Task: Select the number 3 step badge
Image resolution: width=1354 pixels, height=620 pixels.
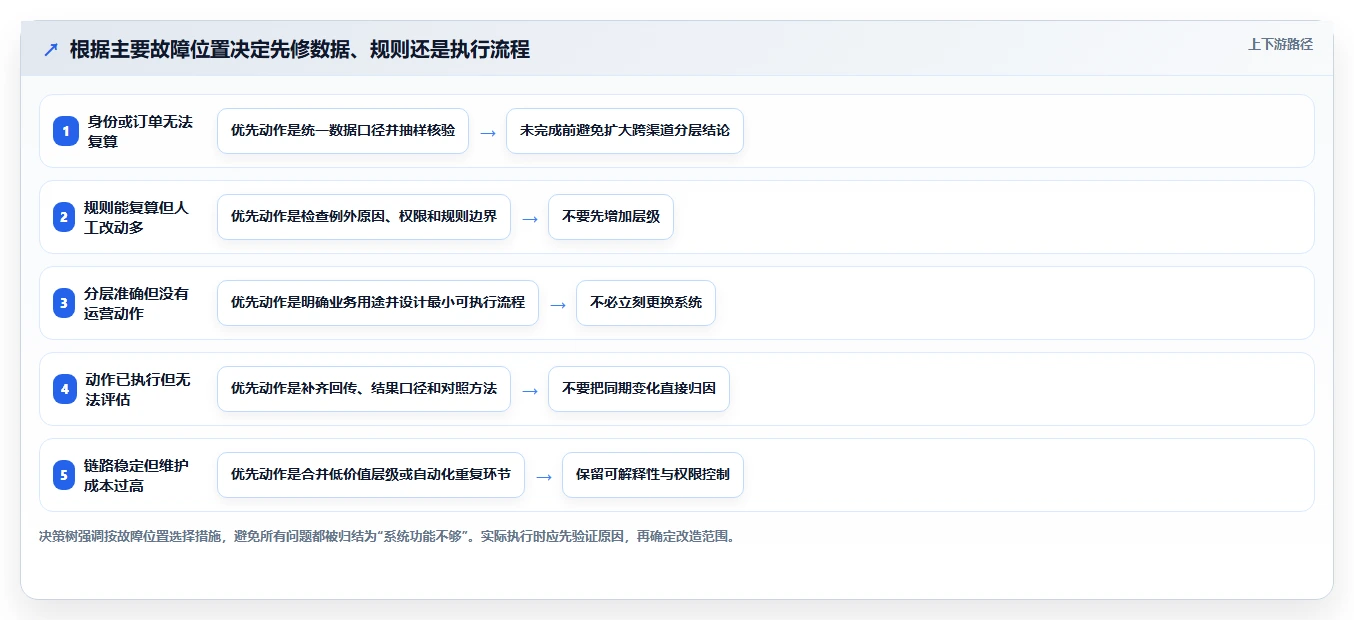Action: pyautogui.click(x=65, y=303)
